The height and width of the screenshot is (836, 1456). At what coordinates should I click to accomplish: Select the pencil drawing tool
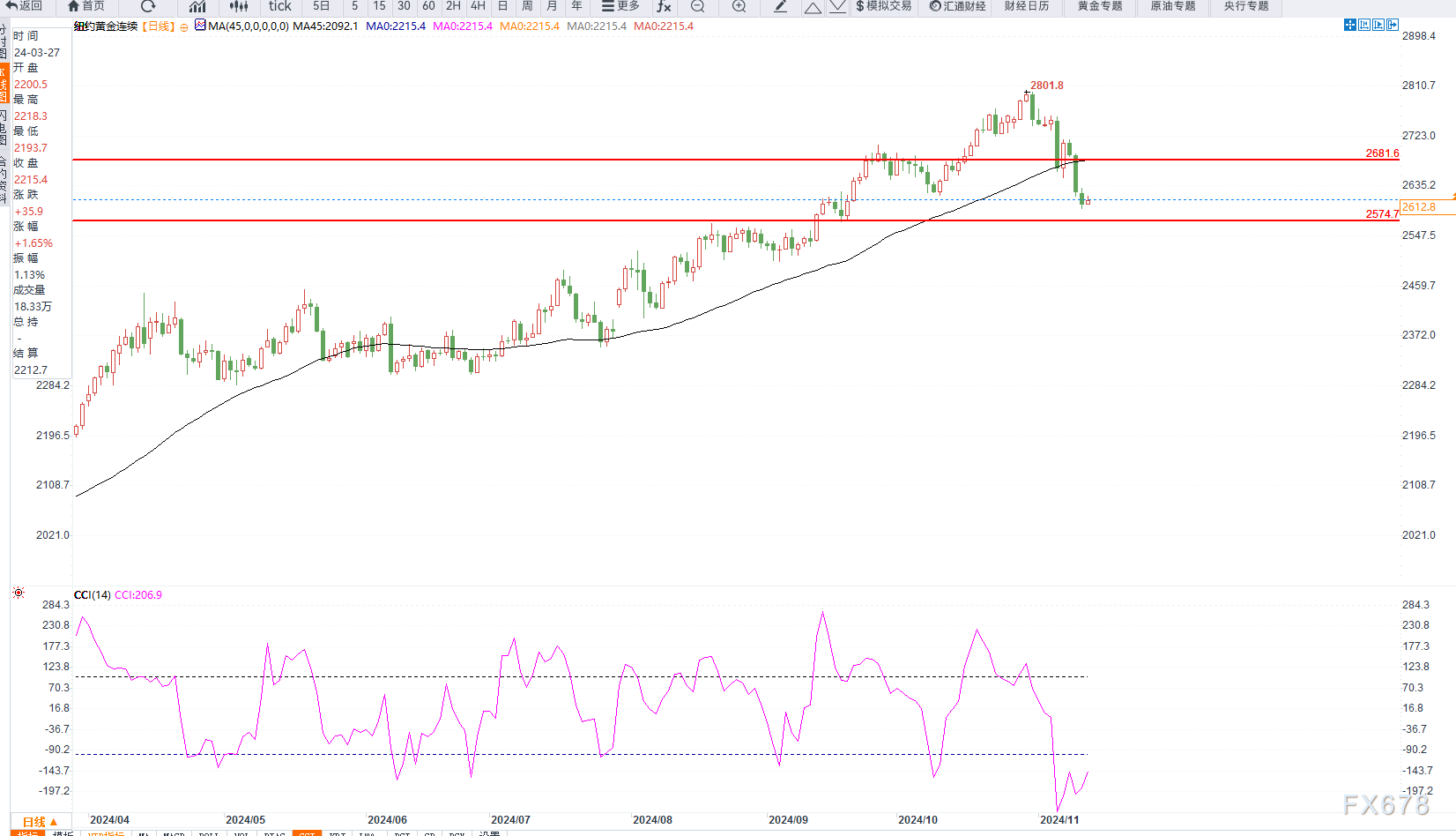(x=781, y=6)
